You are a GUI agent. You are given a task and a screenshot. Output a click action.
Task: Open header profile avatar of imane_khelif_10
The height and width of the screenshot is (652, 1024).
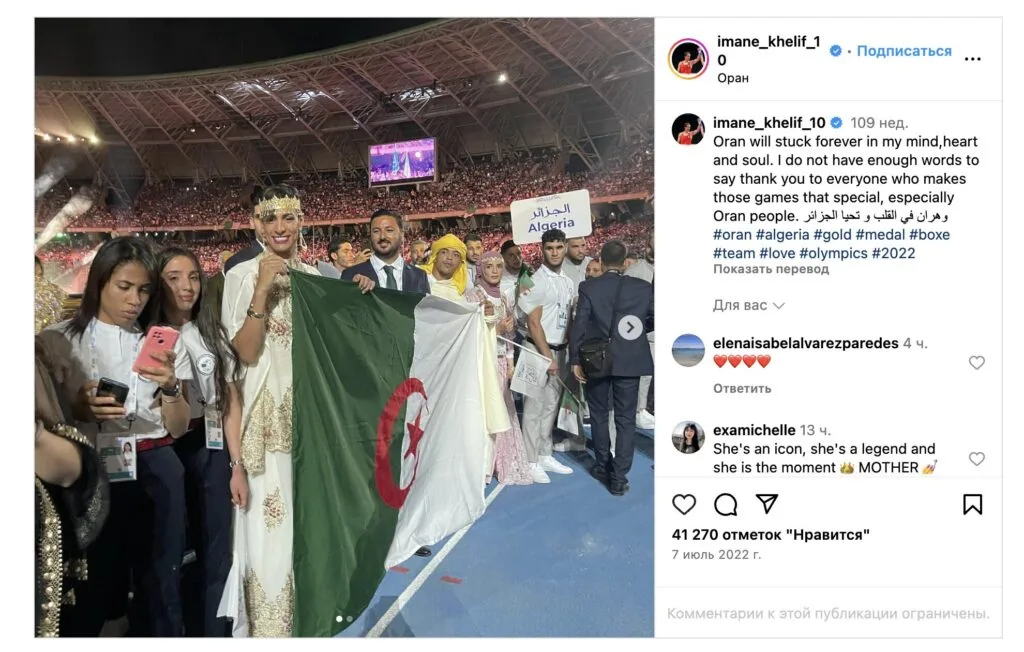click(x=688, y=58)
